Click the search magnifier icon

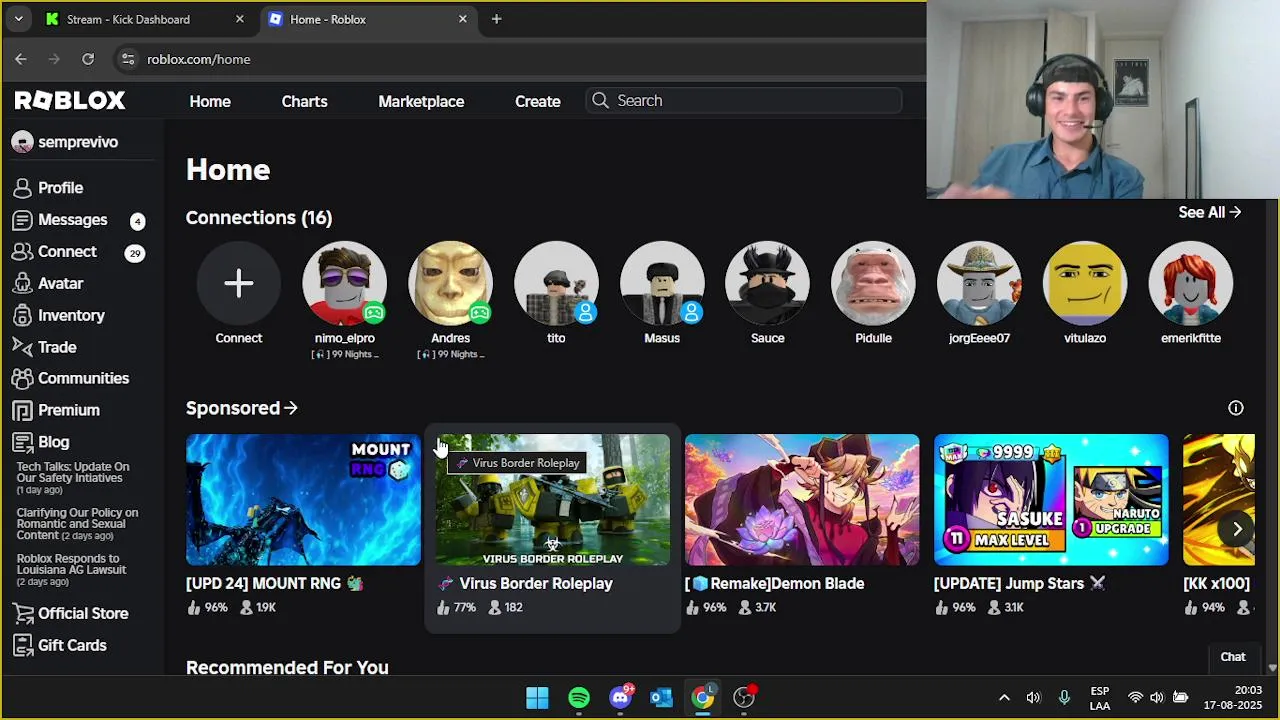600,100
